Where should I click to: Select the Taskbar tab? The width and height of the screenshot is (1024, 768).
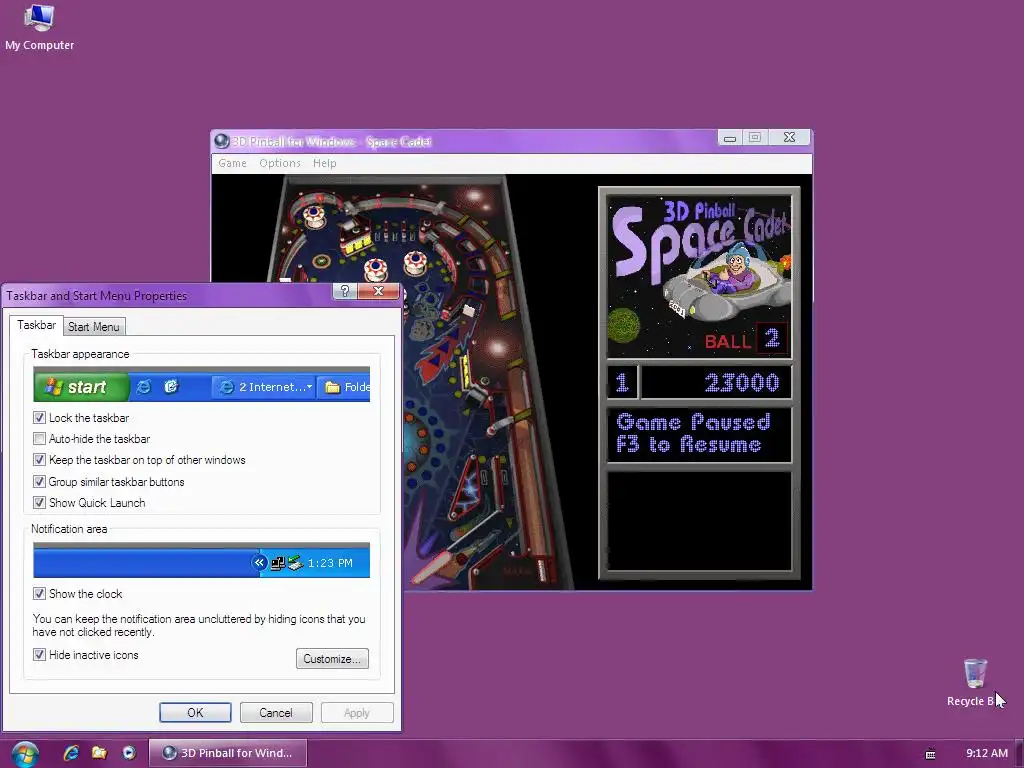[37, 325]
